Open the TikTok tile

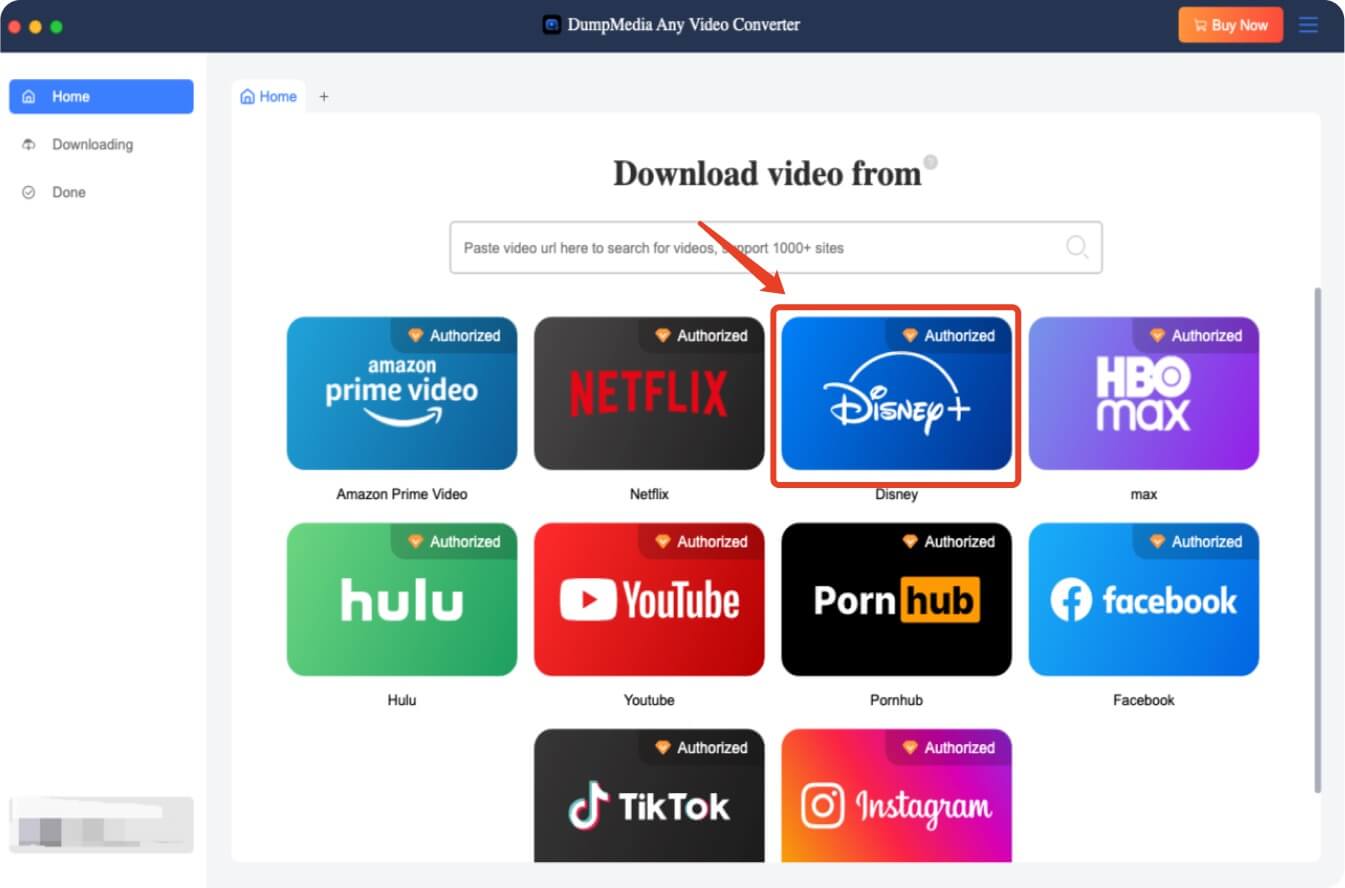(x=649, y=795)
